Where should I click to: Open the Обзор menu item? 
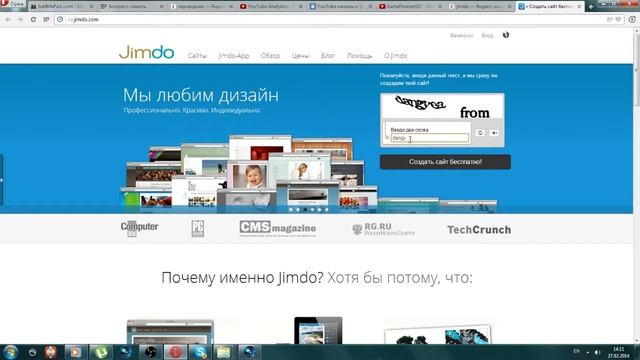(x=270, y=56)
